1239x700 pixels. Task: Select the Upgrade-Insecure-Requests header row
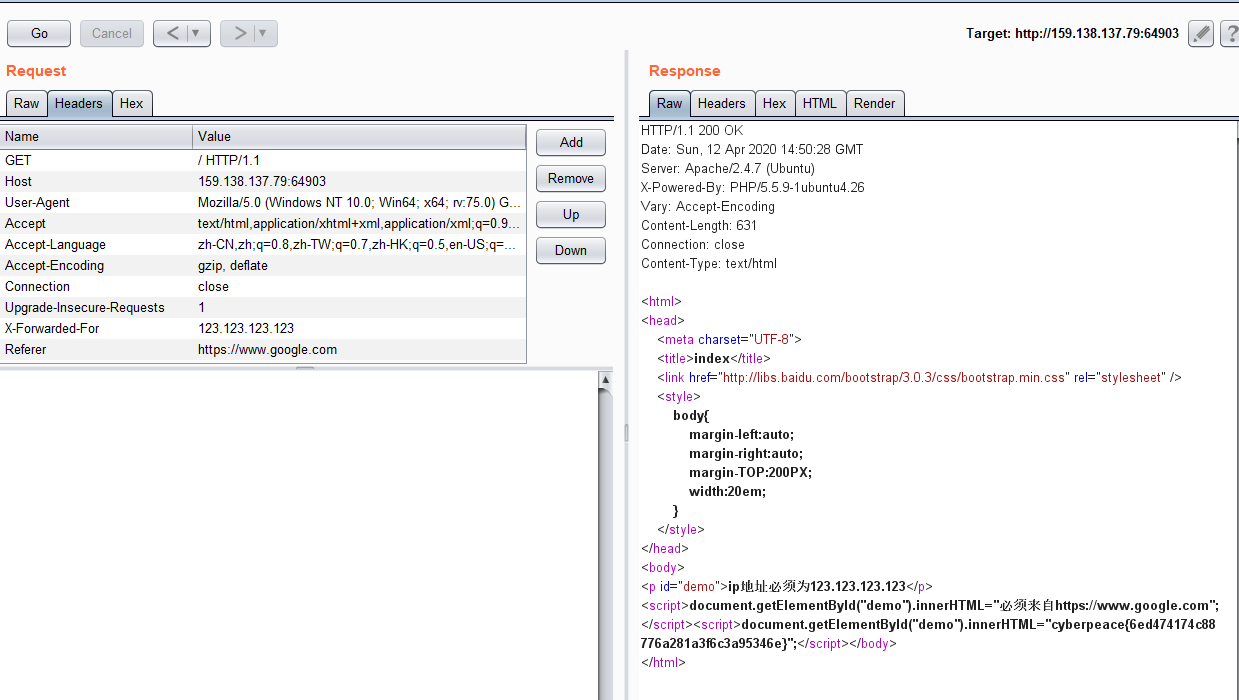[x=263, y=307]
